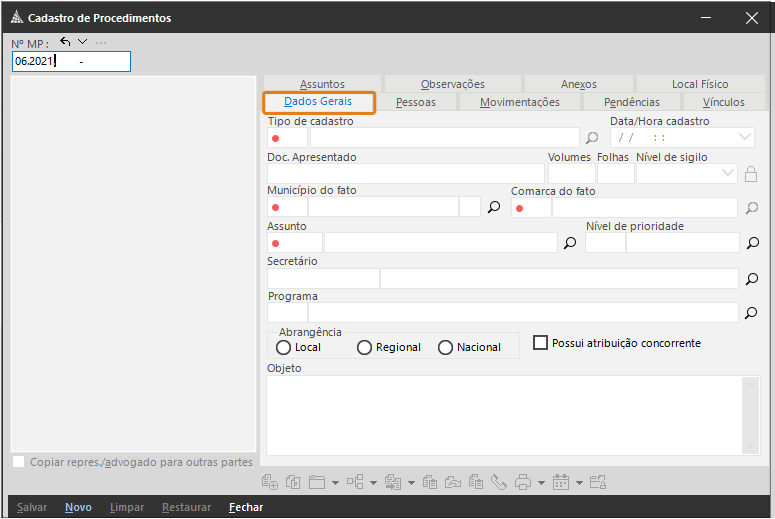The width and height of the screenshot is (775, 519).
Task: Toggle Copiar repres./advogado para outras partes checkbox
Action: pos(18,462)
